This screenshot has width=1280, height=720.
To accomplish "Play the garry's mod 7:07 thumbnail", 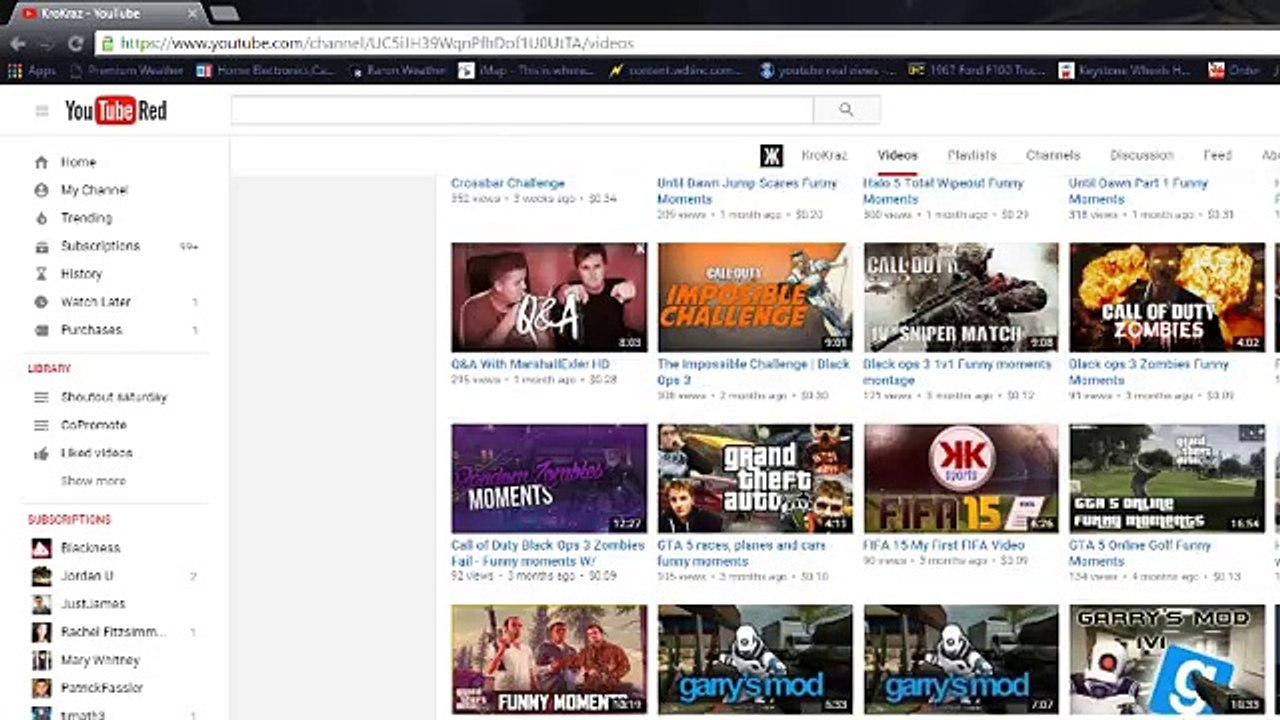I will pos(961,659).
